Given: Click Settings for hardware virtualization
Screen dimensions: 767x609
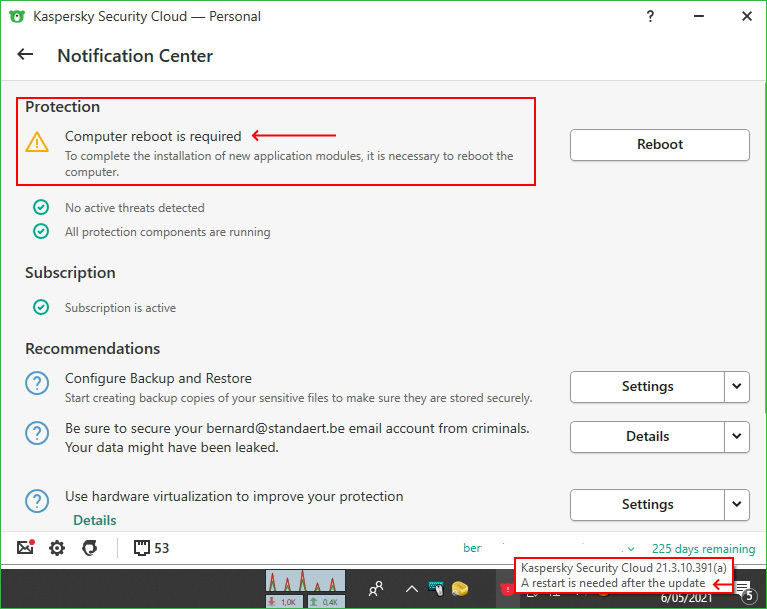Looking at the screenshot, I should click(x=647, y=504).
